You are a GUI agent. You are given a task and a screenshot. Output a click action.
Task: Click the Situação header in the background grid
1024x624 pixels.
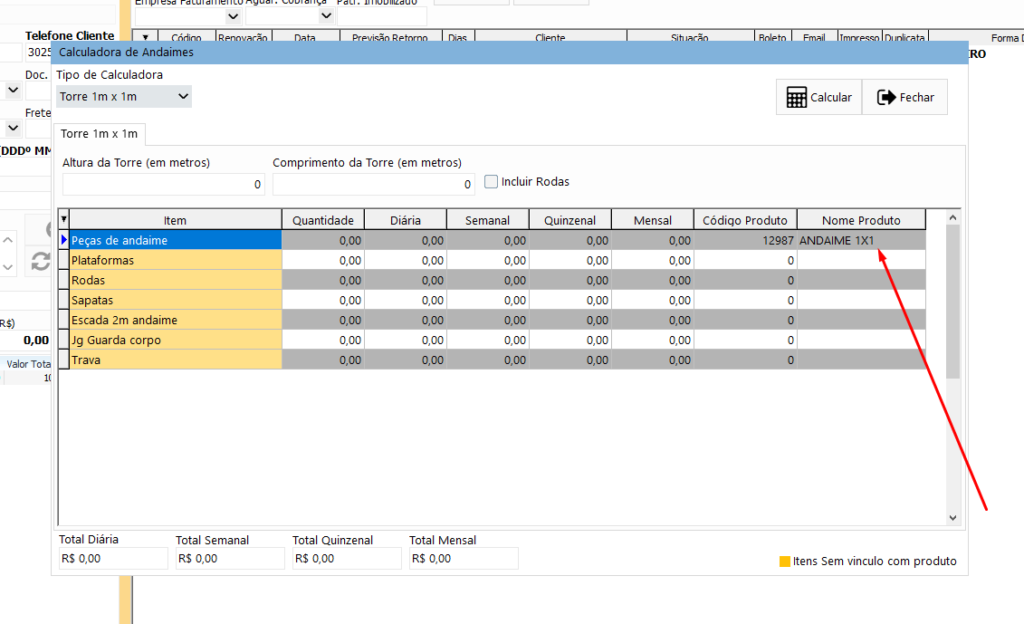click(x=690, y=38)
